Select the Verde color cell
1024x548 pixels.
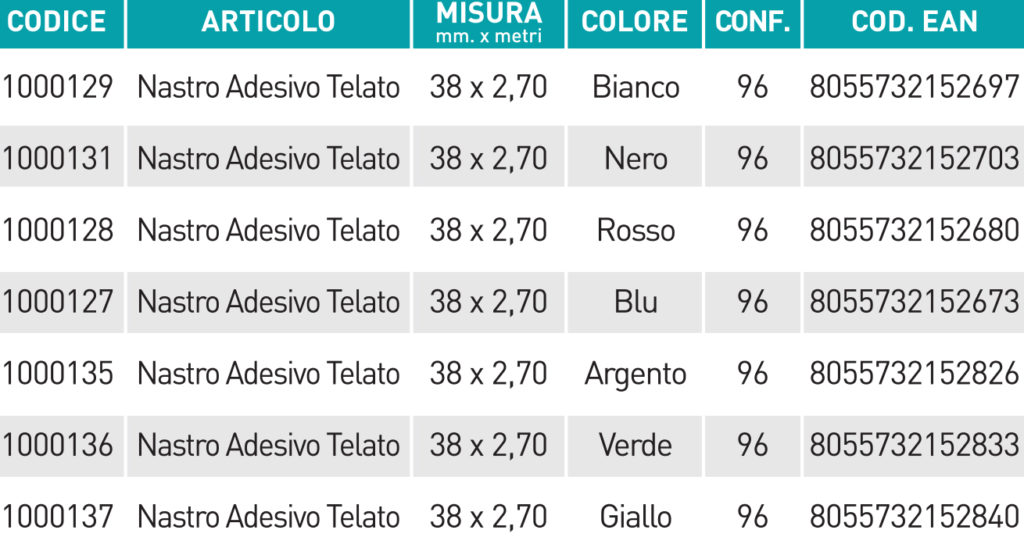pos(635,445)
